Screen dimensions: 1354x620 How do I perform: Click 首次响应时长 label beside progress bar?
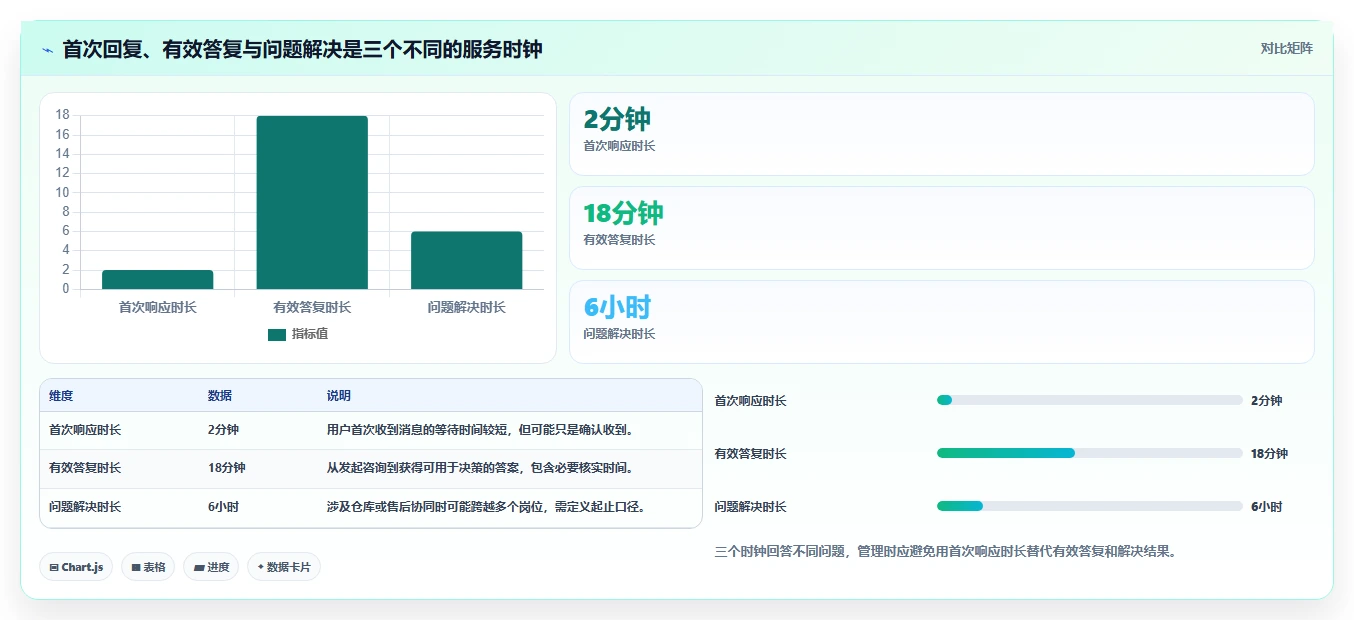(x=751, y=401)
